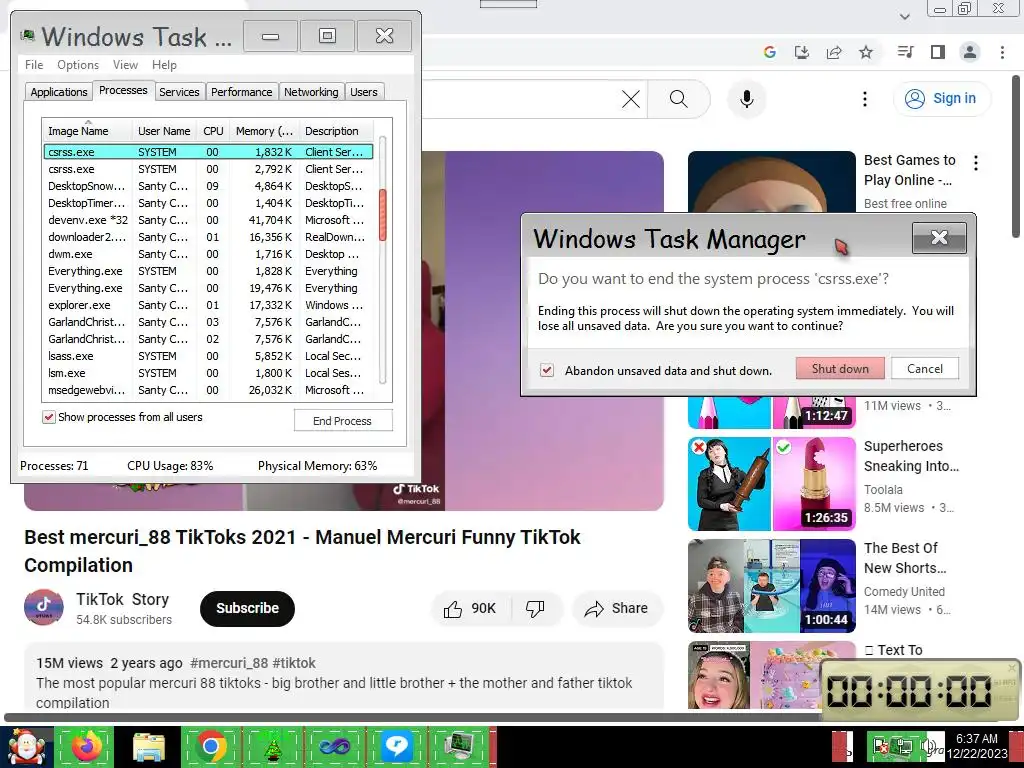Open the File menu in Task Manager
Screen dimensions: 1024x768
click(x=34, y=65)
